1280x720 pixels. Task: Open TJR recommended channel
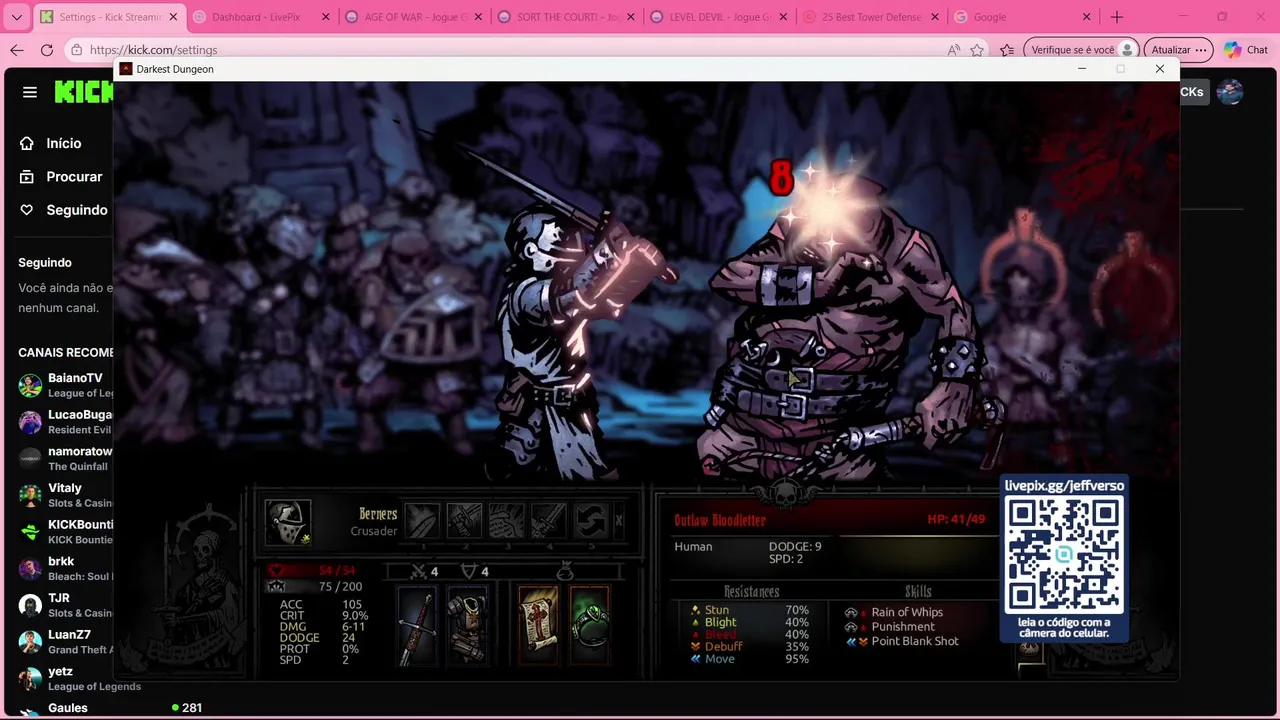(64, 605)
